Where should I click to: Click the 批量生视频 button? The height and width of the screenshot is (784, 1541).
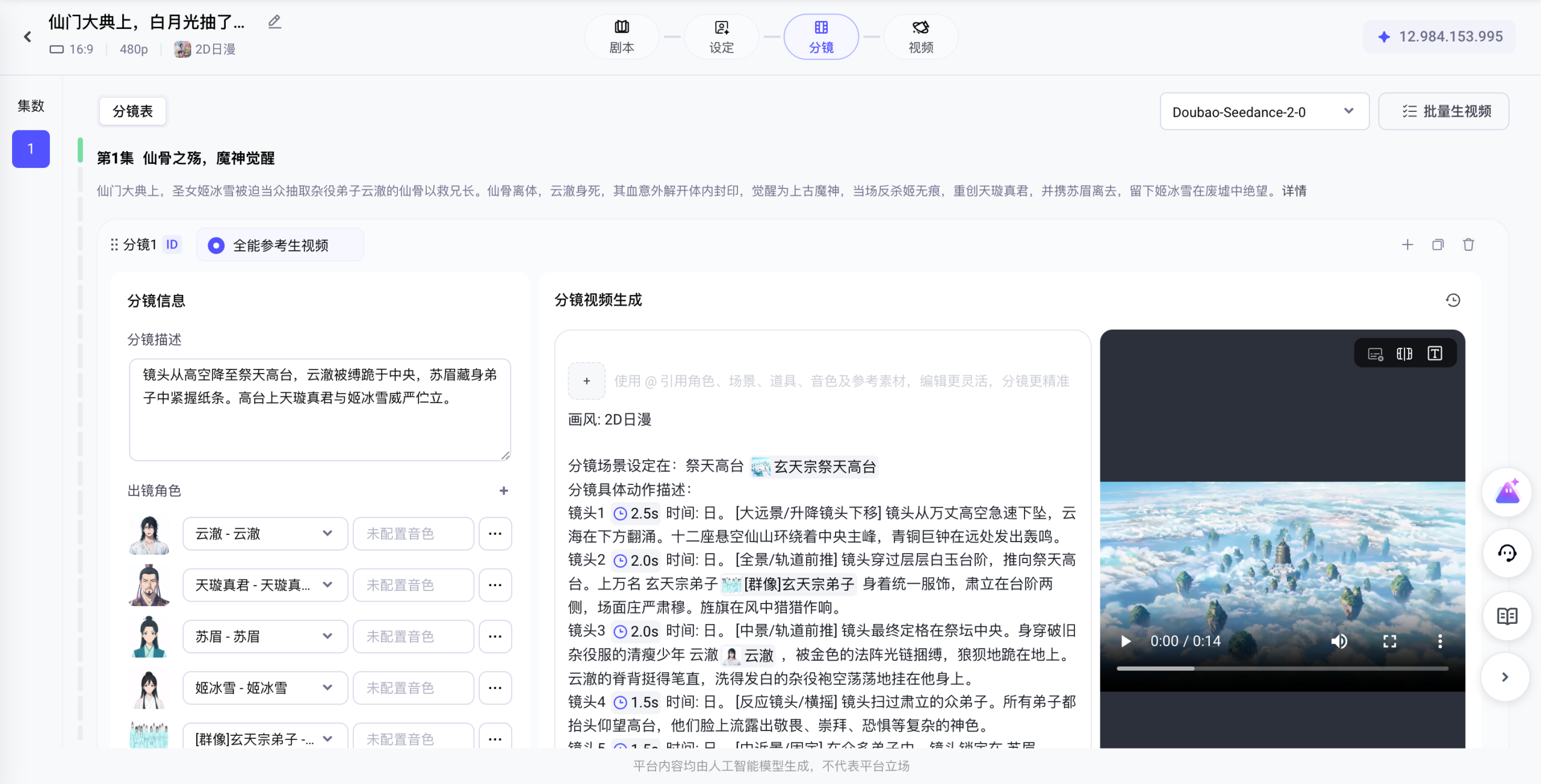coord(1443,111)
